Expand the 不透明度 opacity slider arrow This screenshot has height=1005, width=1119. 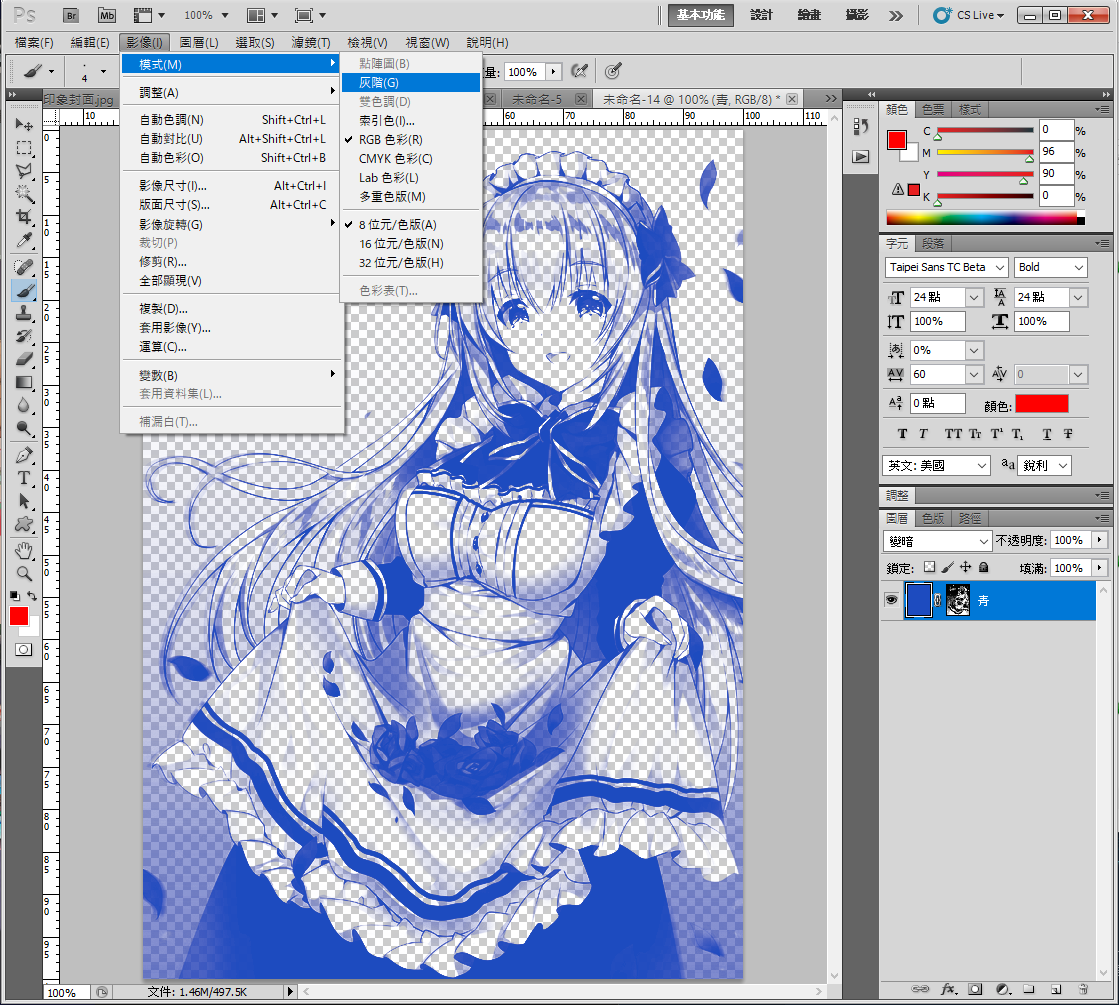pyautogui.click(x=1100, y=540)
